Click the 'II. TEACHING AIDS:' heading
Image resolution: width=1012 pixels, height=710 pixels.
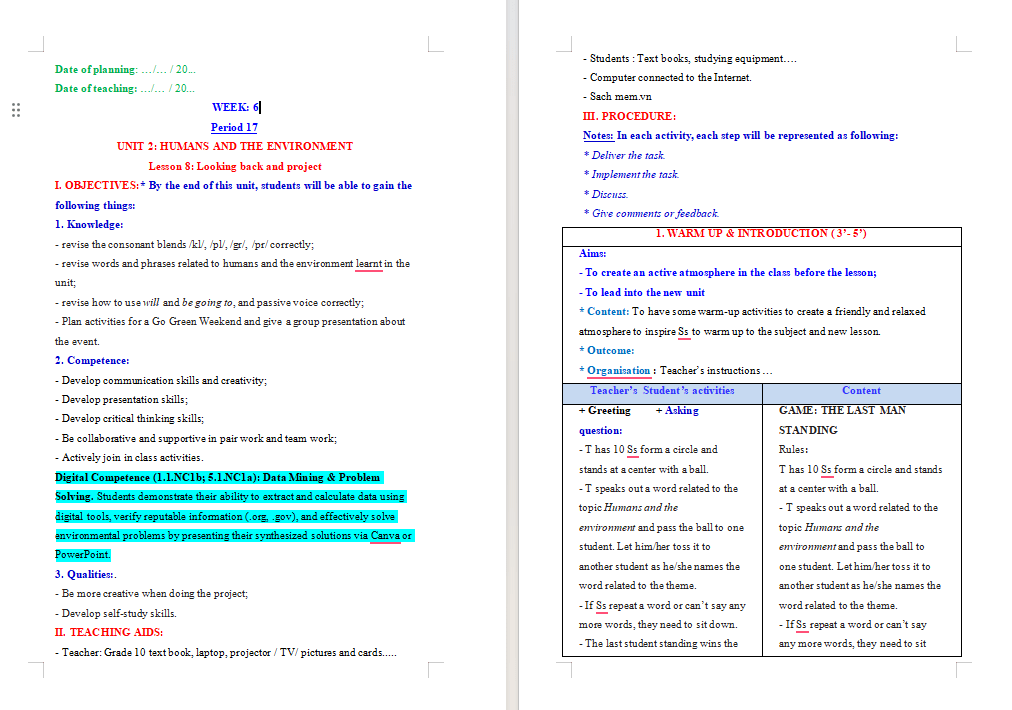coord(109,632)
